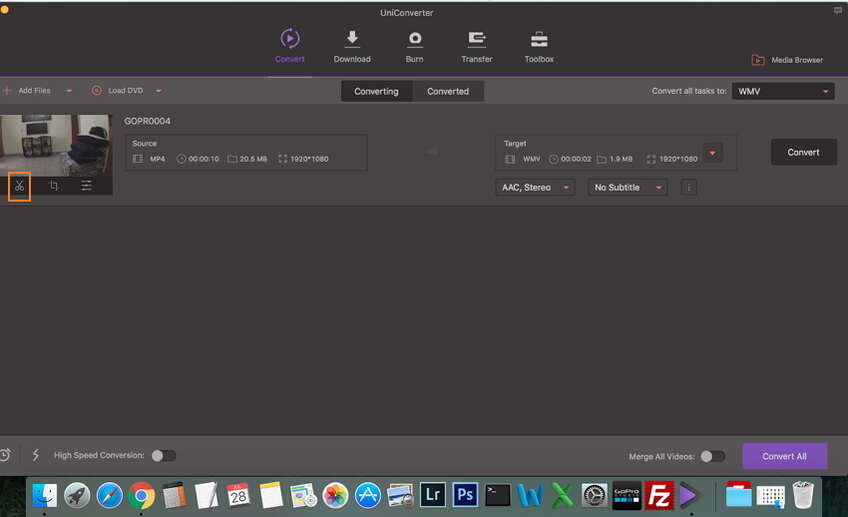Open System Preferences from the dock
The image size is (848, 517).
[x=594, y=495]
